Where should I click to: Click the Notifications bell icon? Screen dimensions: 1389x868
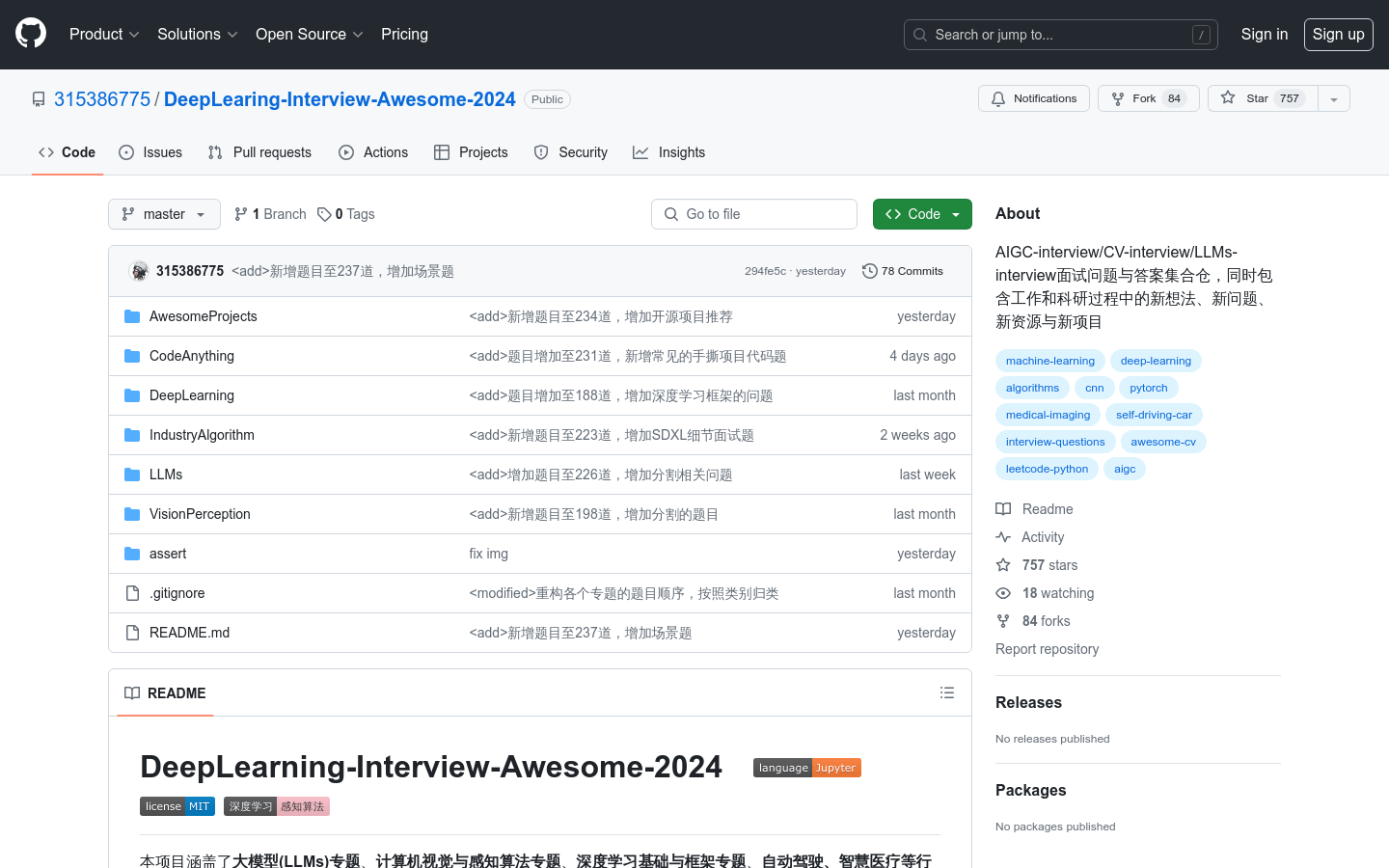click(998, 98)
